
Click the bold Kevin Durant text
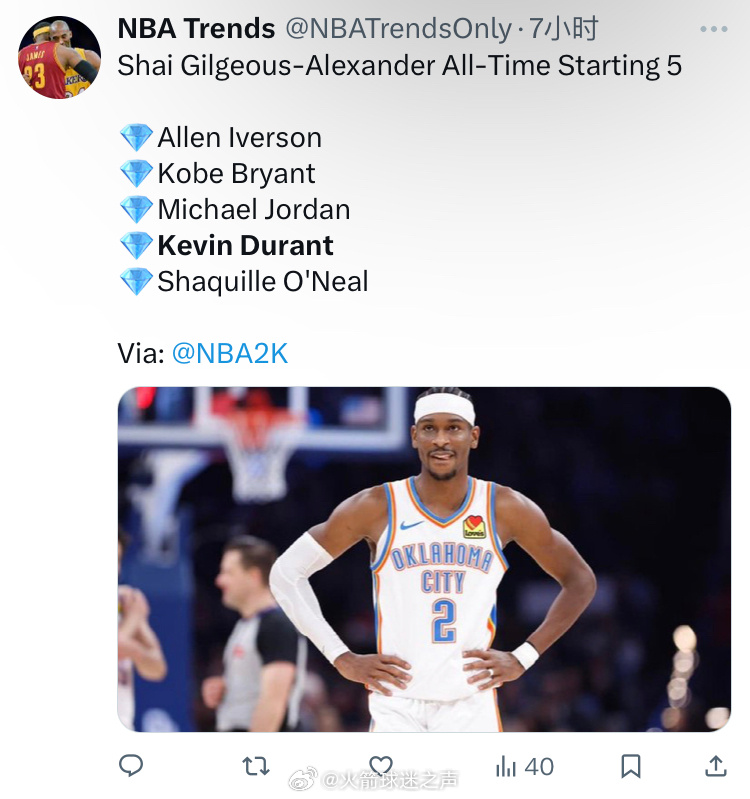(245, 245)
